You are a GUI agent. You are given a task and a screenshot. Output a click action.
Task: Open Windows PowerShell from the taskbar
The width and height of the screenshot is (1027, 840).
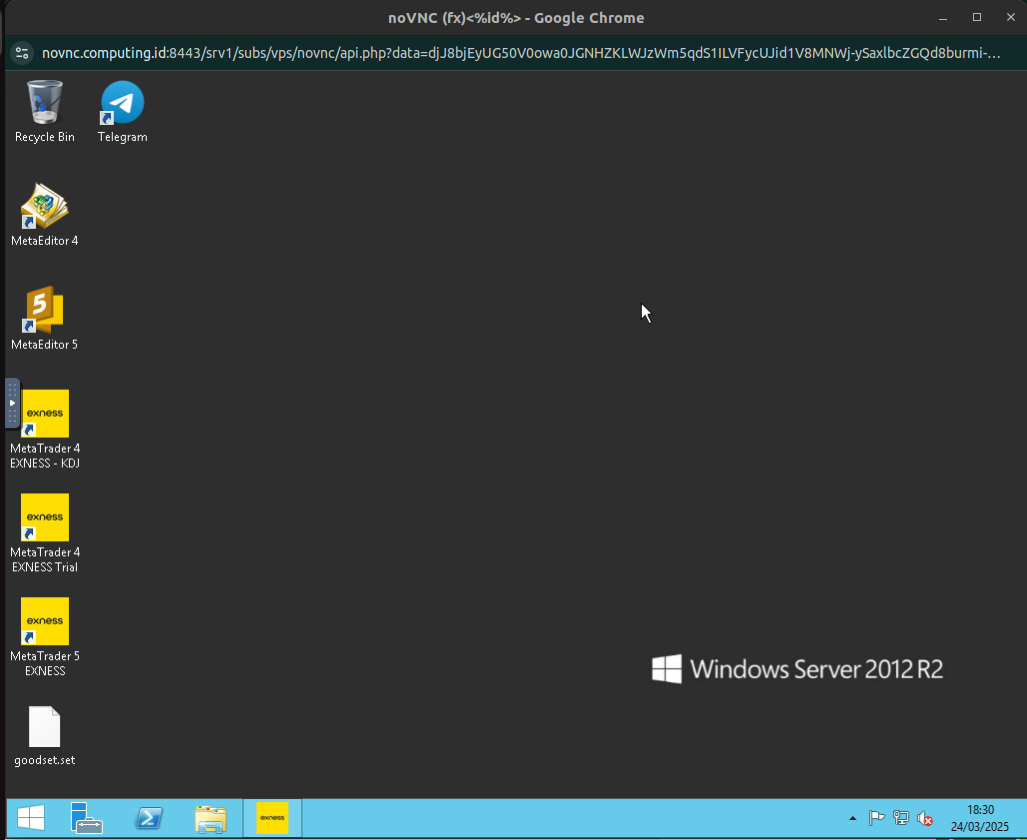click(x=148, y=818)
